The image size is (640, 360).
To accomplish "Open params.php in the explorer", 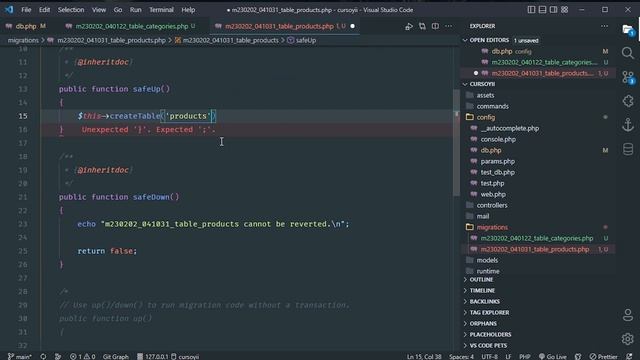I will tap(538, 161).
